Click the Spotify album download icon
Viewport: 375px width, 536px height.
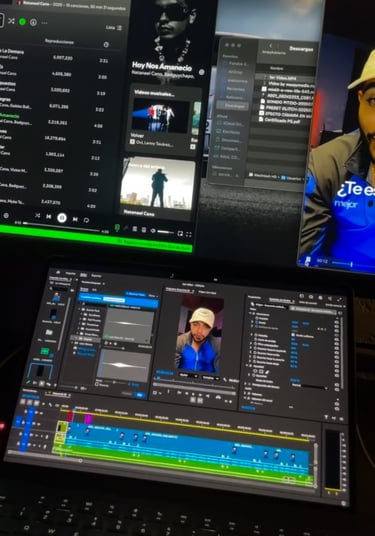point(33,23)
